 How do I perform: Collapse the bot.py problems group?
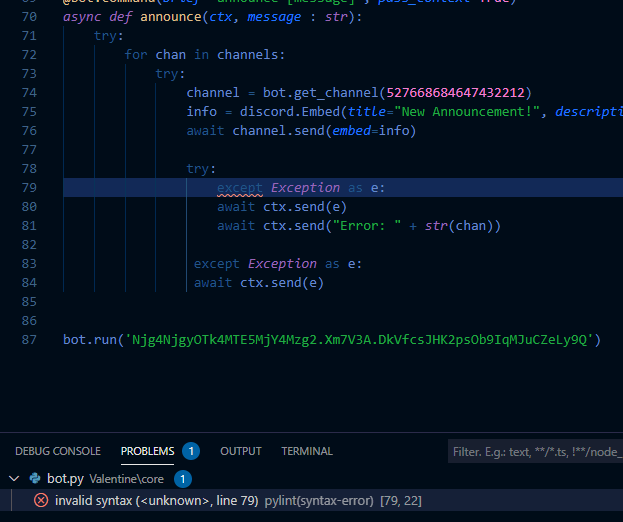14,478
